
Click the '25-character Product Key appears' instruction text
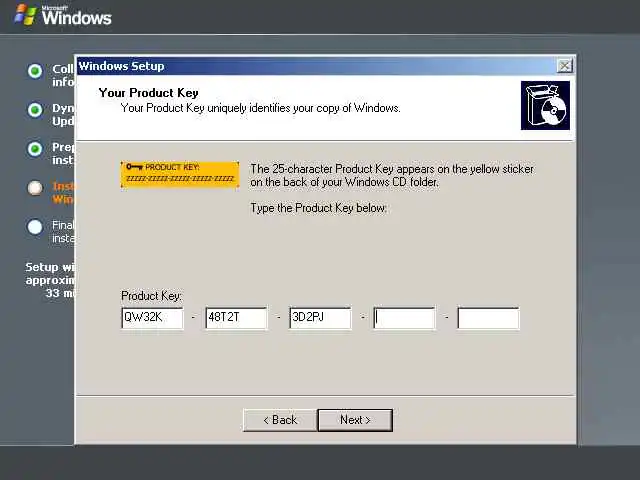click(392, 175)
